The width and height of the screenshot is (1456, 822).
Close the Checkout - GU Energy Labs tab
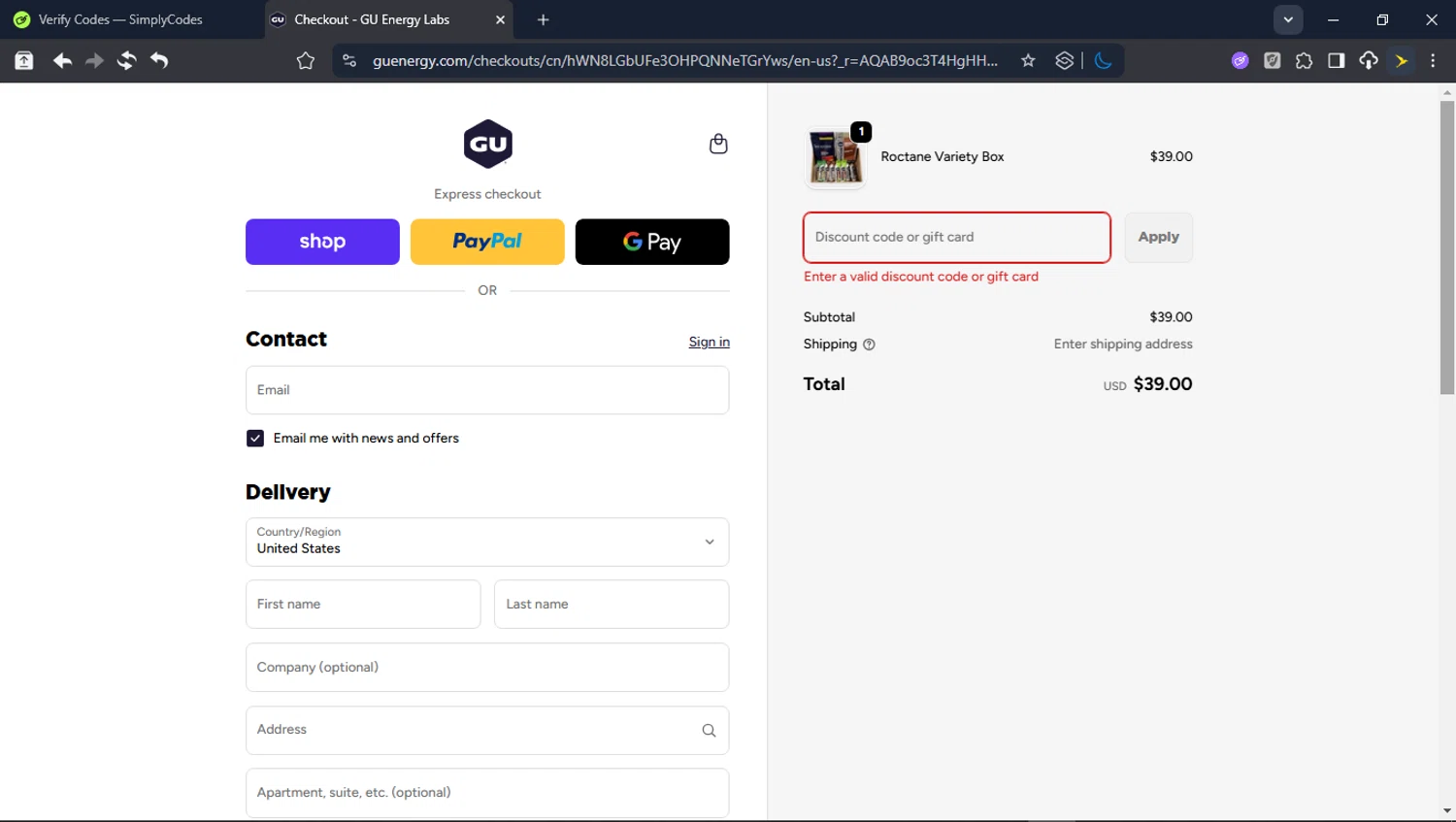(500, 19)
